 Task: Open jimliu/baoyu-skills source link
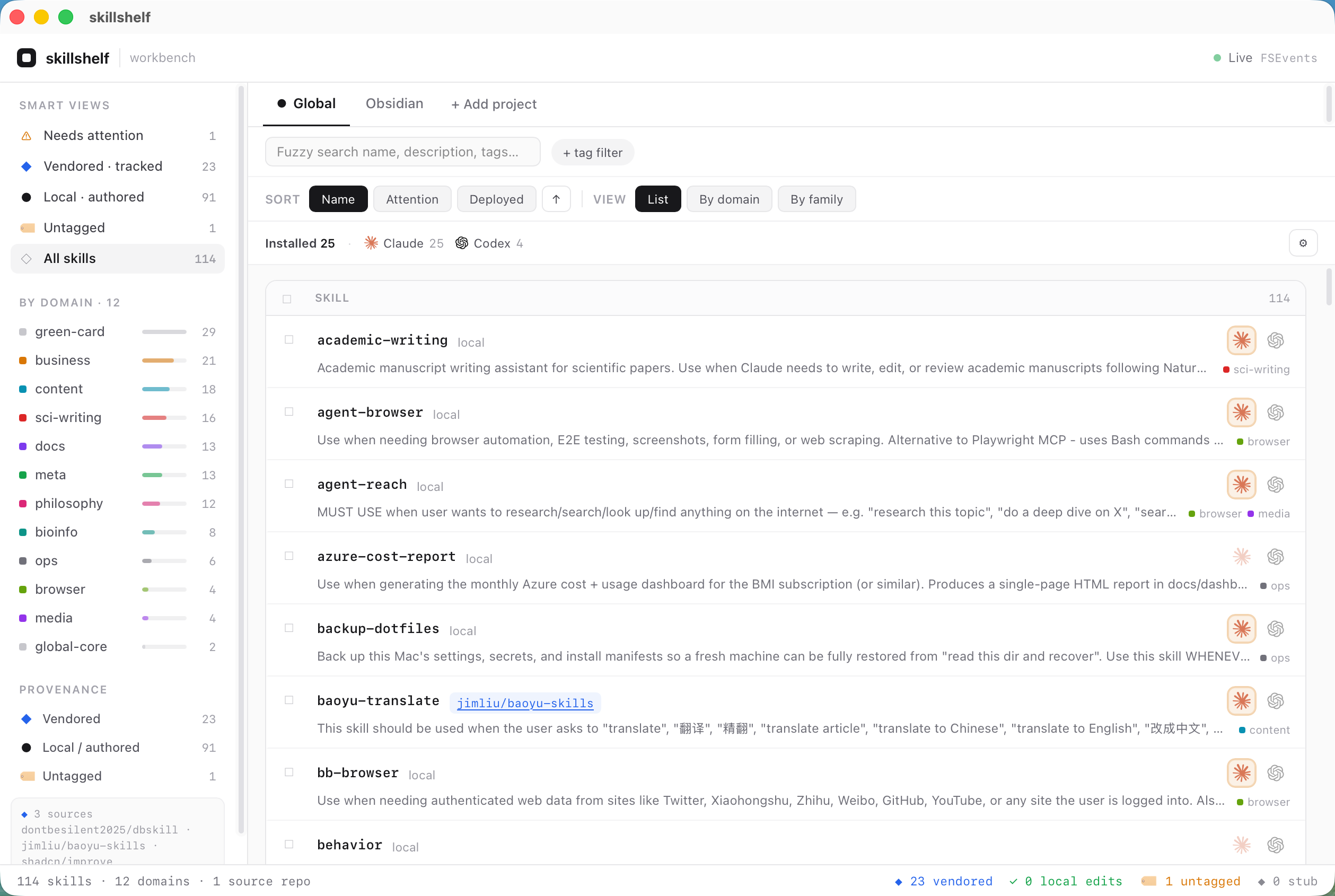click(525, 703)
